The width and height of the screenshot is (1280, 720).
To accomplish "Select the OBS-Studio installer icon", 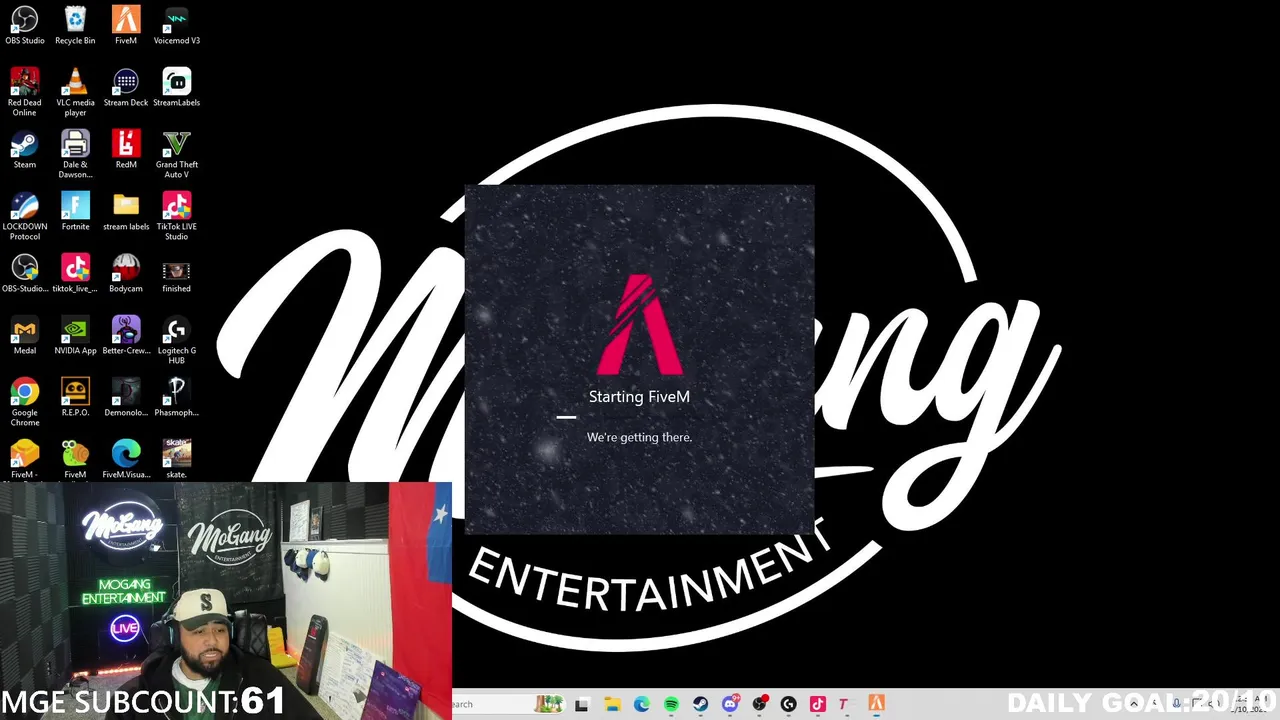I will pos(25,274).
